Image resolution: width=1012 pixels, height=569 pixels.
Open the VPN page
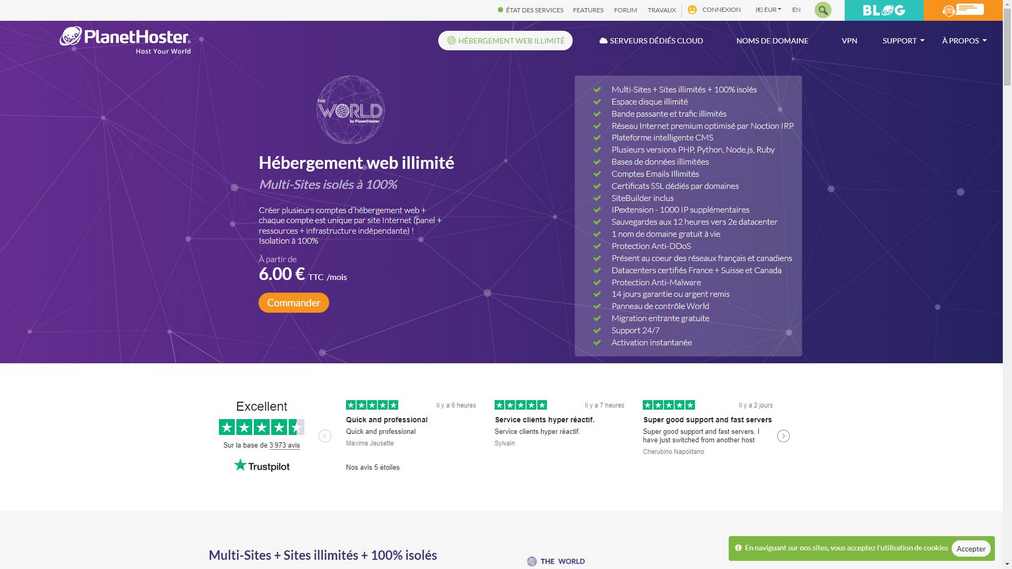tap(849, 41)
